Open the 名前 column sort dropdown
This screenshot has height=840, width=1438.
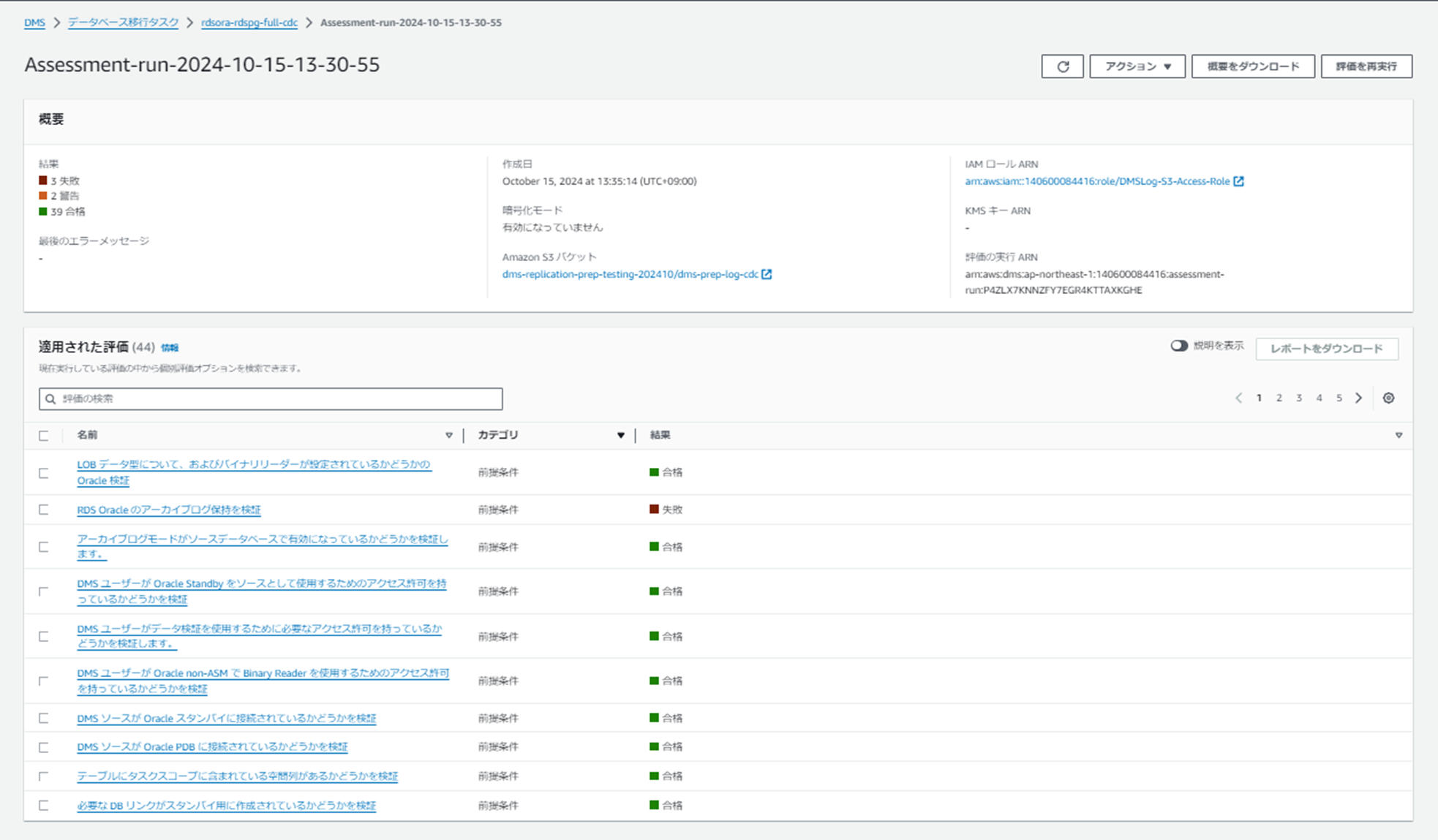449,435
